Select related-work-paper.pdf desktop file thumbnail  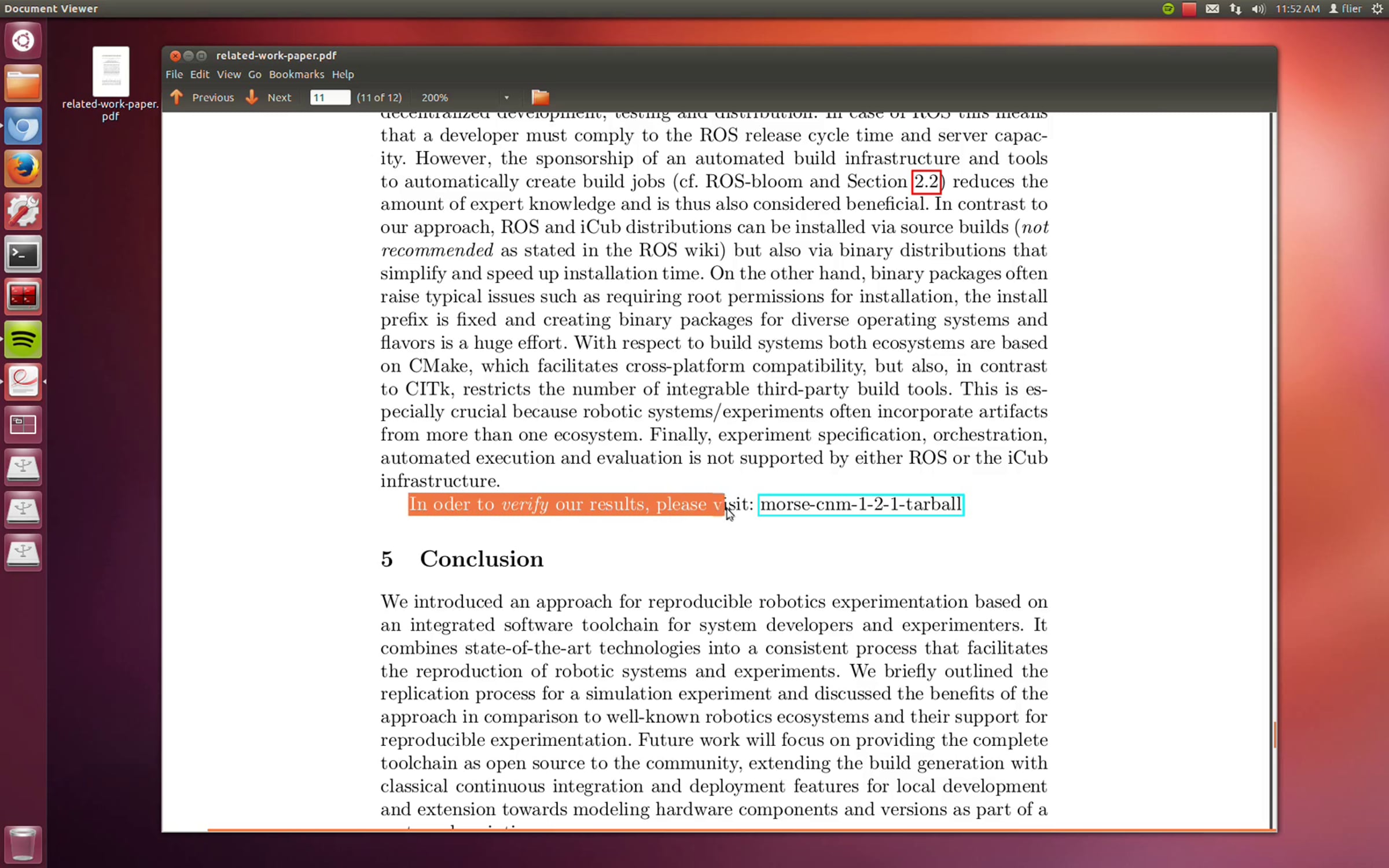(111, 71)
